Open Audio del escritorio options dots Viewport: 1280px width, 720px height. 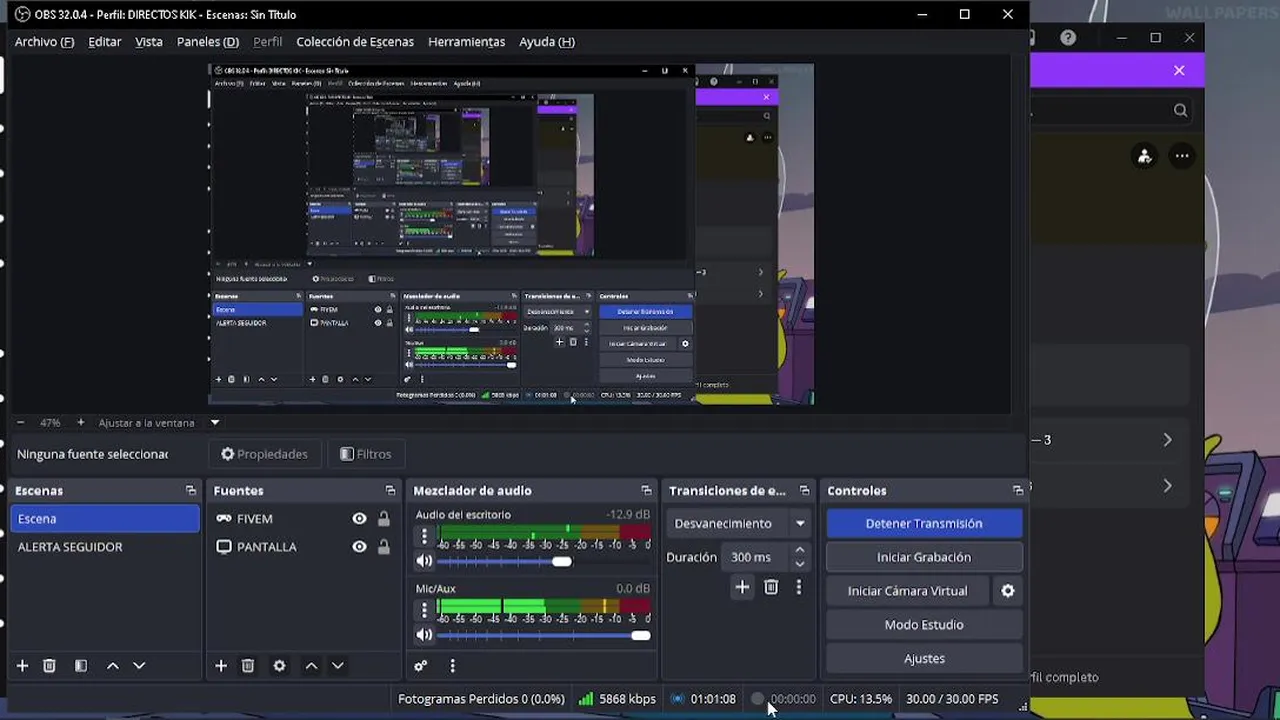click(x=424, y=537)
